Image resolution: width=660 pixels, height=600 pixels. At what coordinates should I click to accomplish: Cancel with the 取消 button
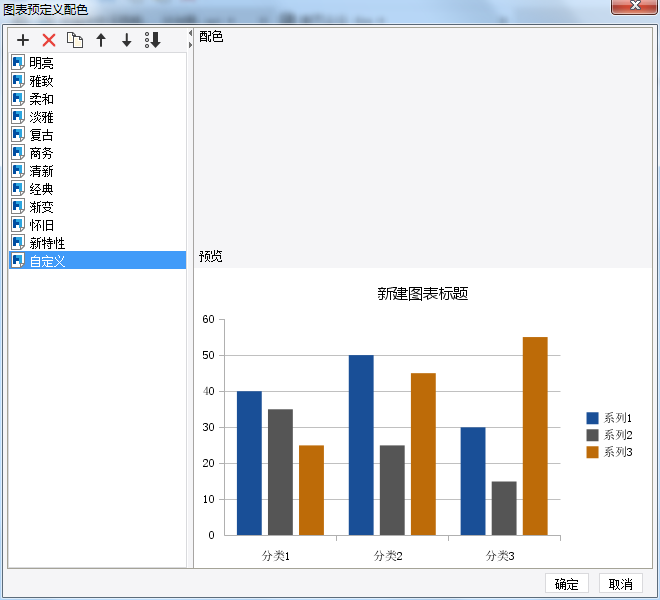tap(621, 584)
